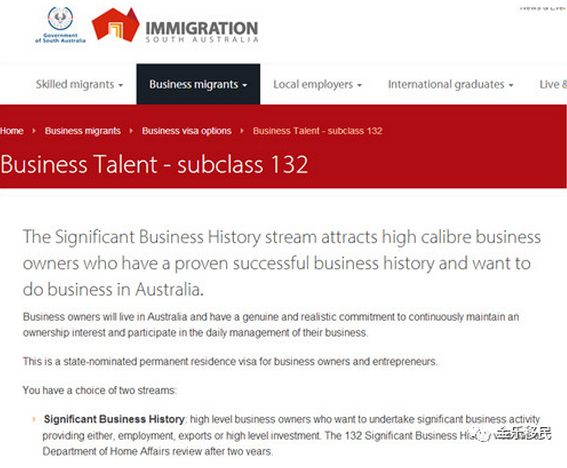Click the red Immigration South Australia map logo
The width and height of the screenshot is (567, 468).
pyautogui.click(x=116, y=25)
